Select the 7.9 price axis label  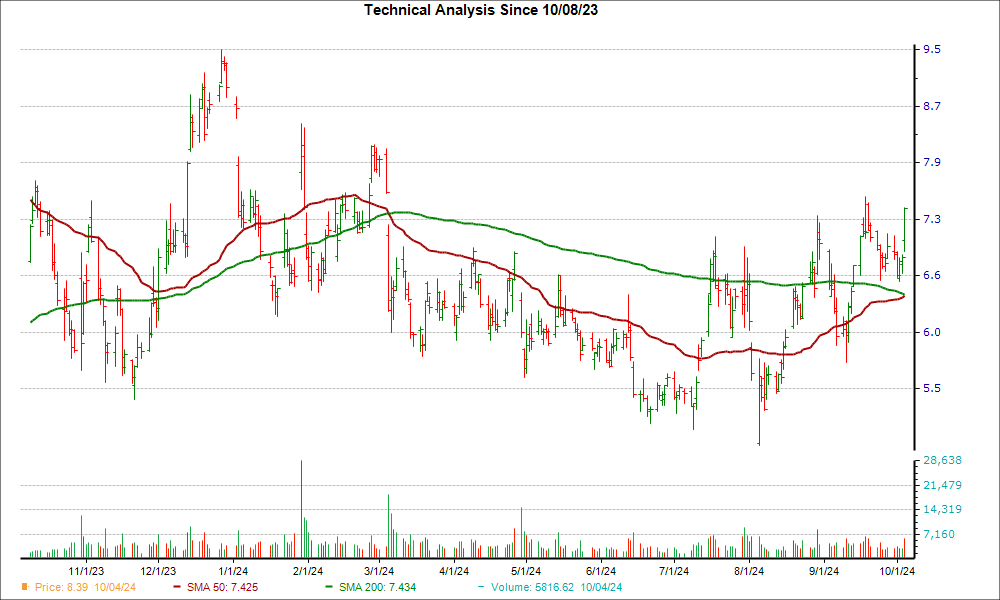click(931, 162)
